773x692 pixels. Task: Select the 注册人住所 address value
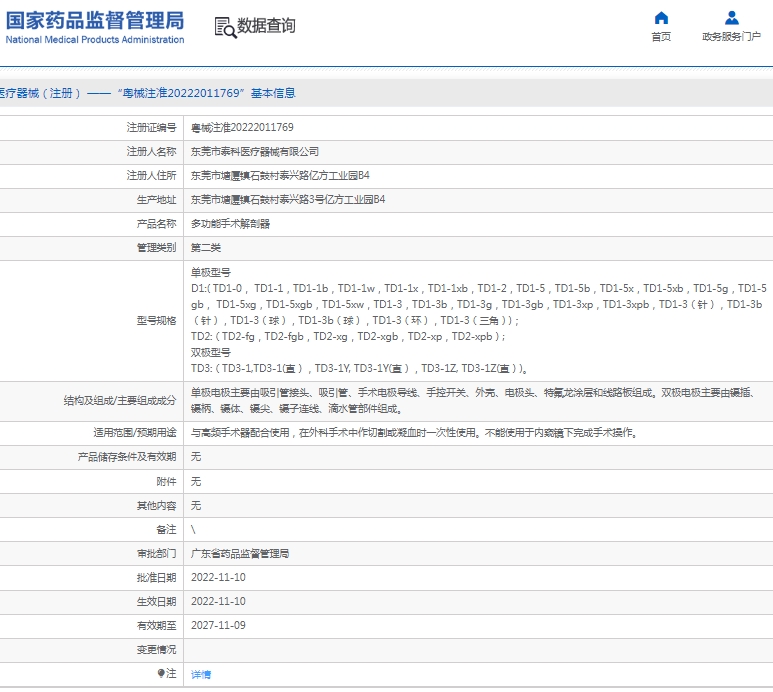click(x=280, y=175)
